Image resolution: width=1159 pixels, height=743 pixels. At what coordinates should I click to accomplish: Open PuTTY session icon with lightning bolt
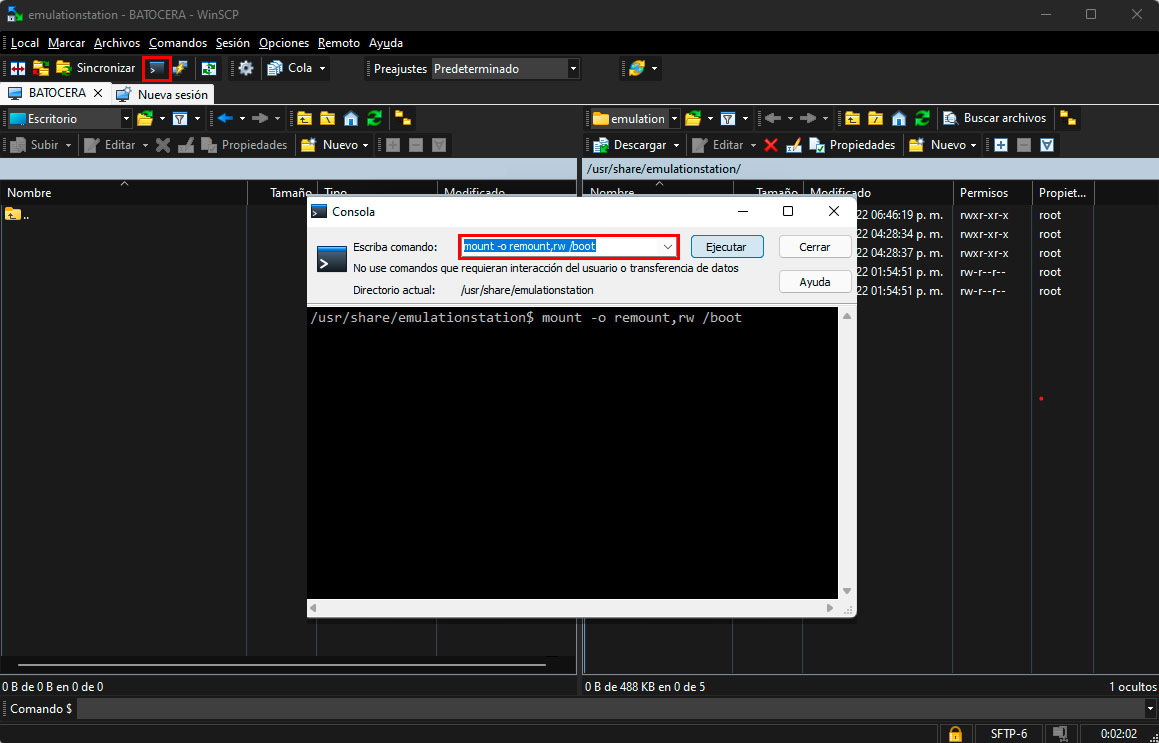tap(180, 68)
